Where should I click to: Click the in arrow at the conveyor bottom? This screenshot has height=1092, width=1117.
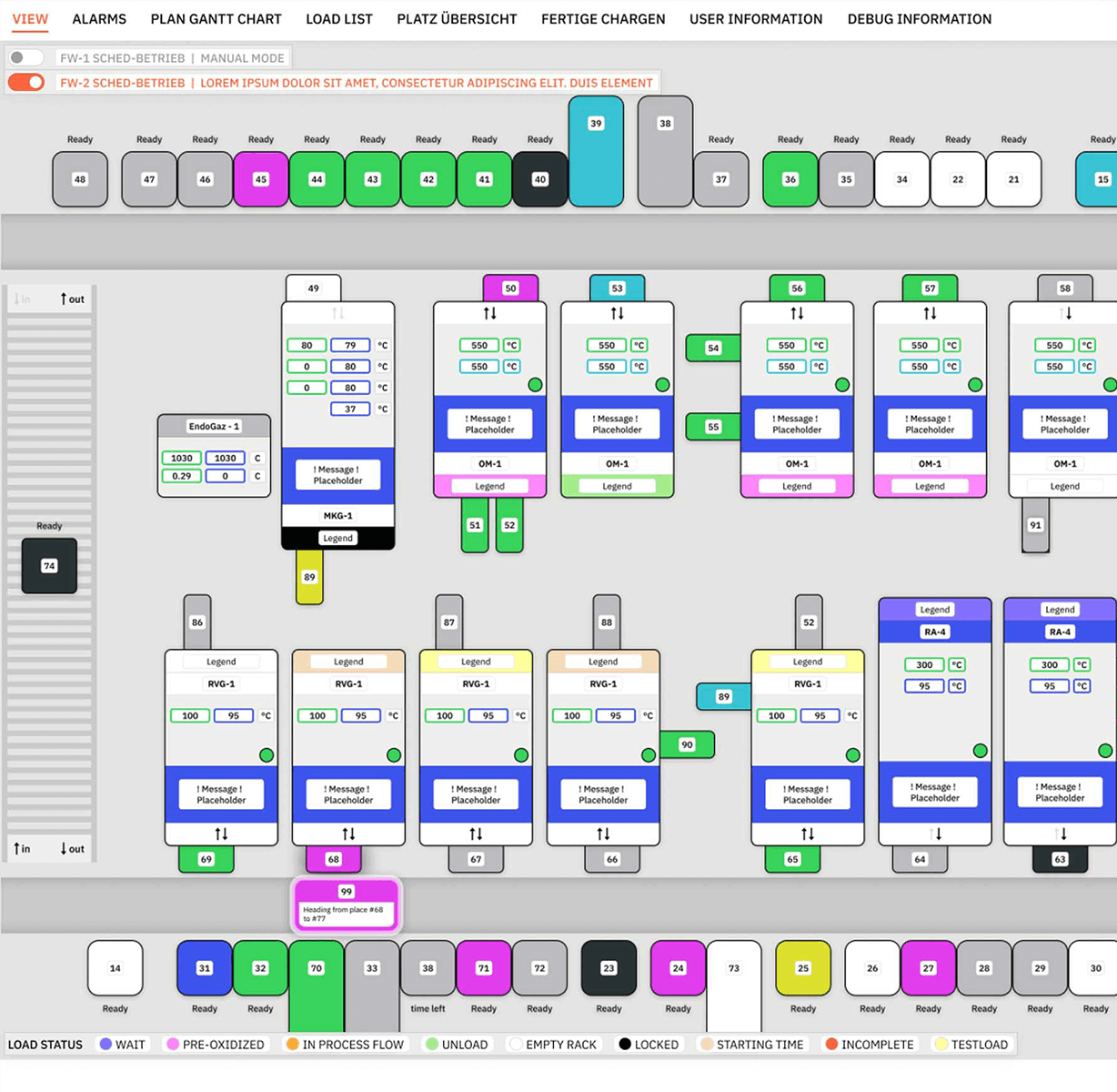pos(22,848)
